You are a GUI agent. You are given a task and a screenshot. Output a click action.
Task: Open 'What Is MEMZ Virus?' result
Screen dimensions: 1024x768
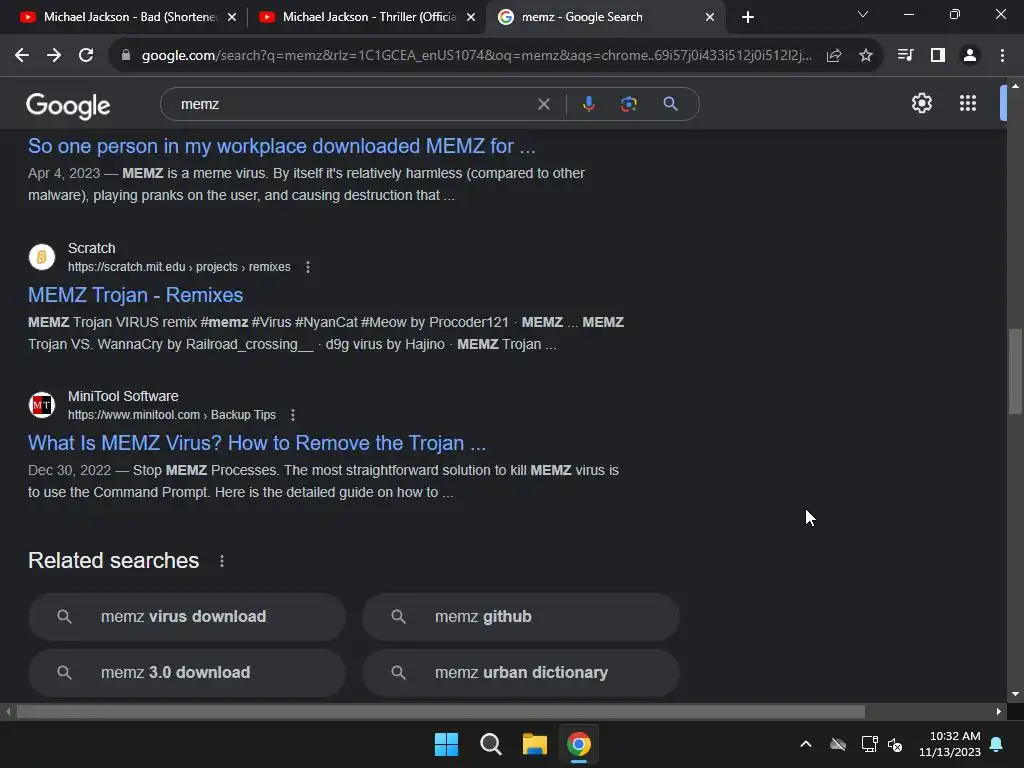257,443
